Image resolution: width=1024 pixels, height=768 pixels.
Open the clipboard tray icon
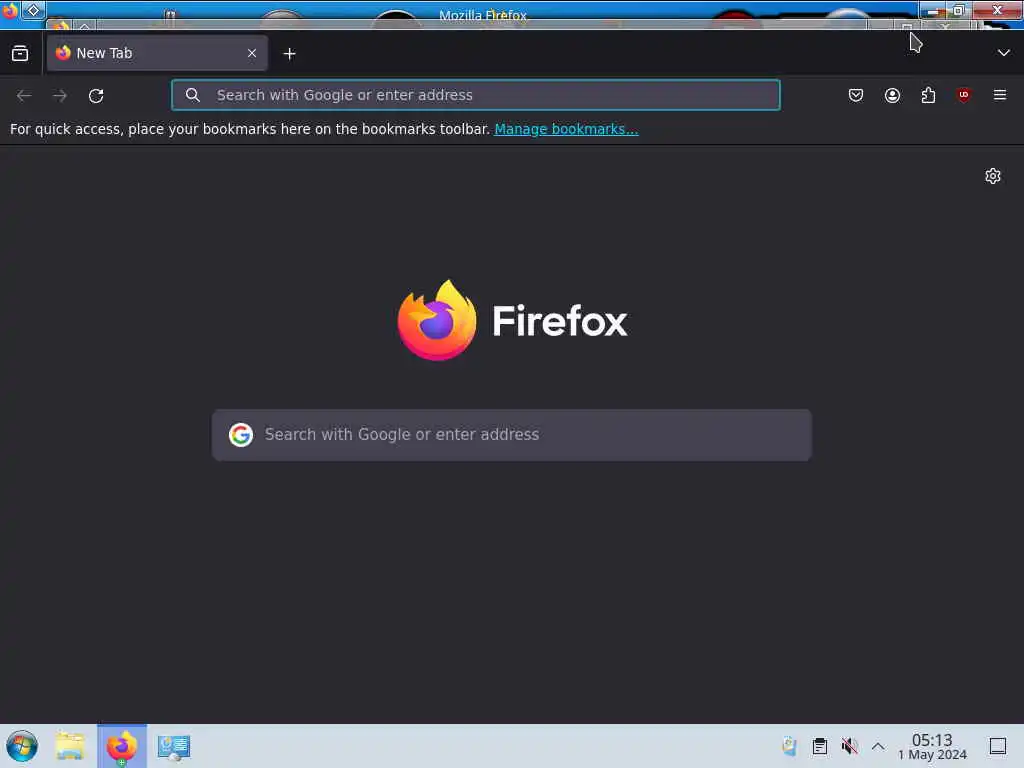point(820,746)
